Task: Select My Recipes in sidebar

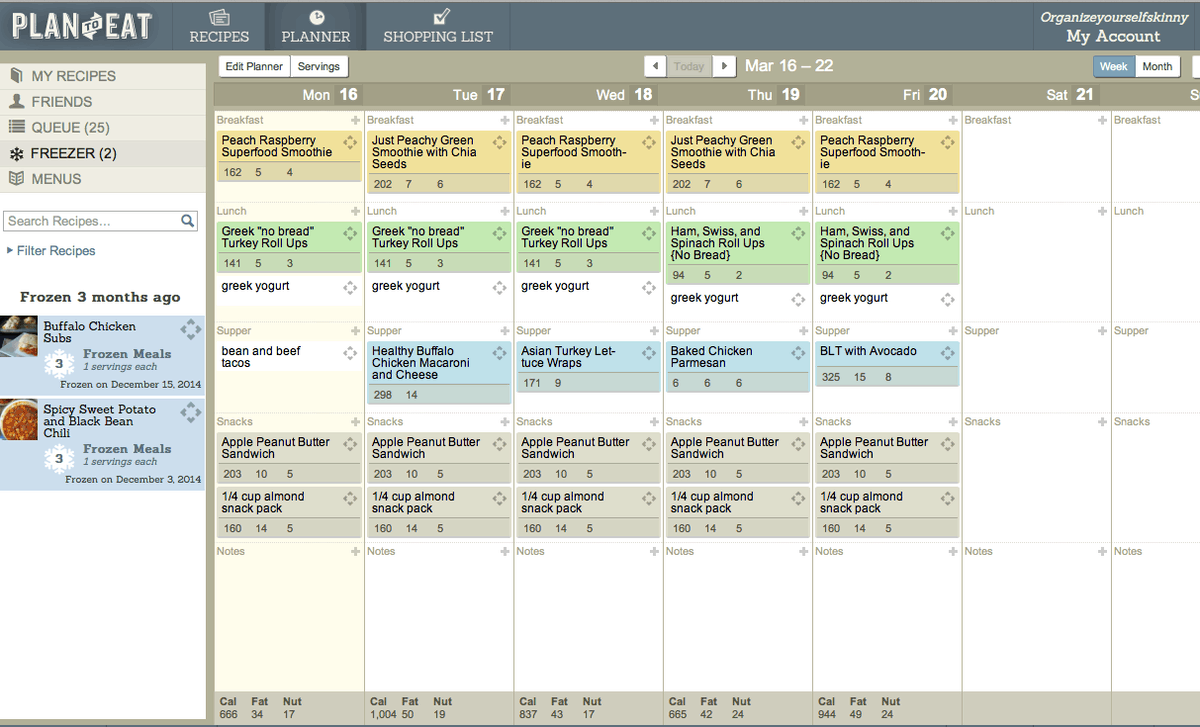Action: pyautogui.click(x=103, y=76)
